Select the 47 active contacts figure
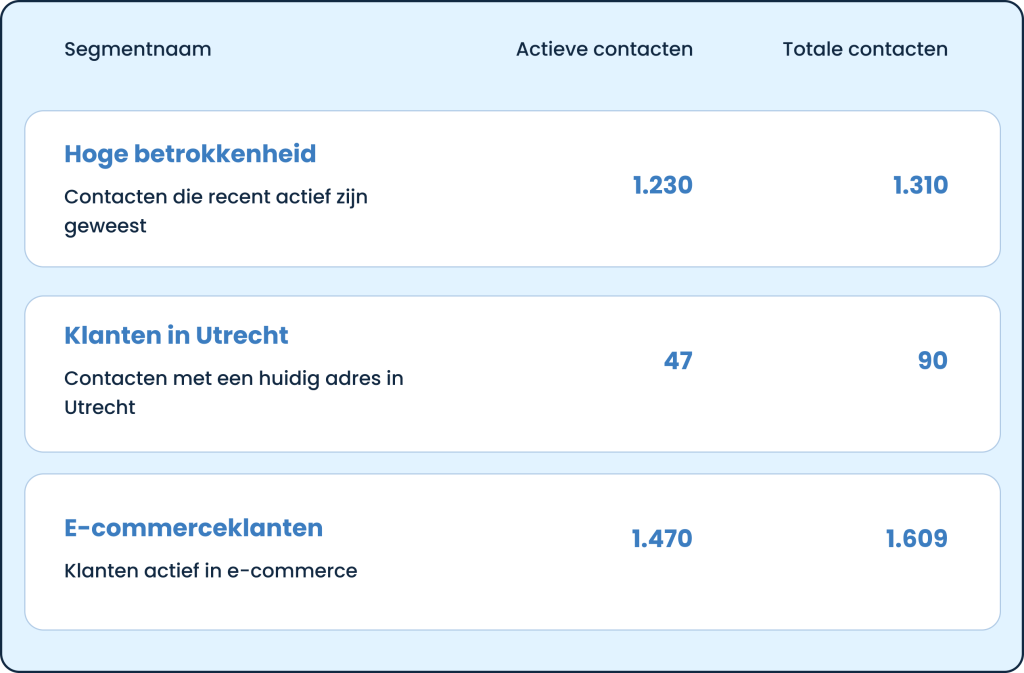Viewport: 1024px width, 673px height. coord(678,360)
